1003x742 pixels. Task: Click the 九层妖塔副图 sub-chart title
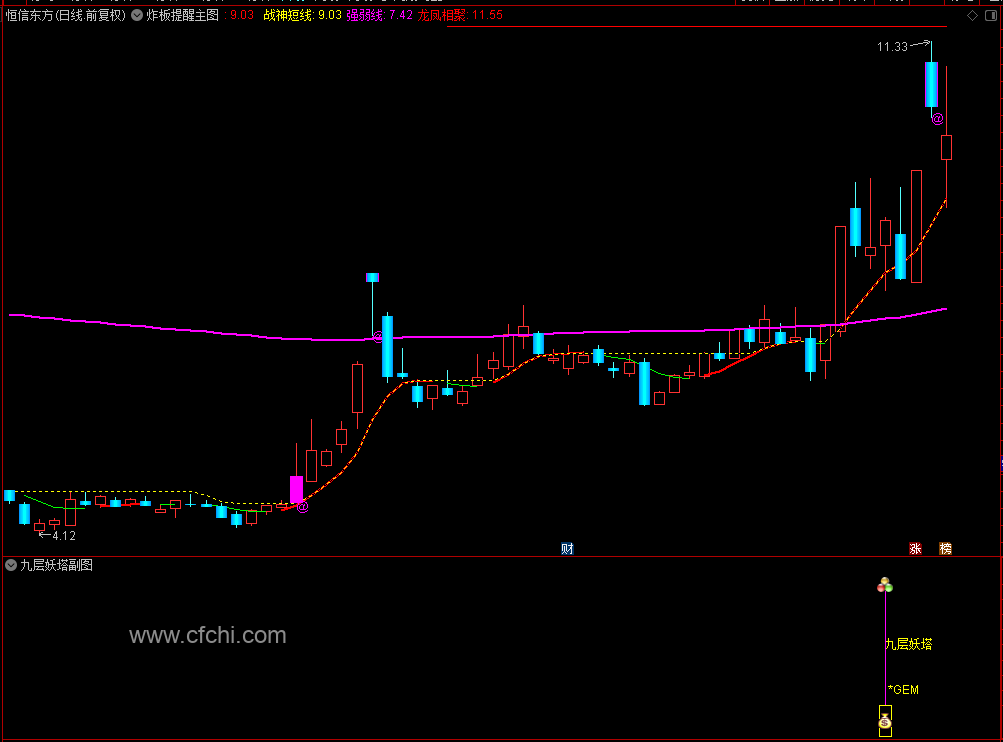(56, 565)
